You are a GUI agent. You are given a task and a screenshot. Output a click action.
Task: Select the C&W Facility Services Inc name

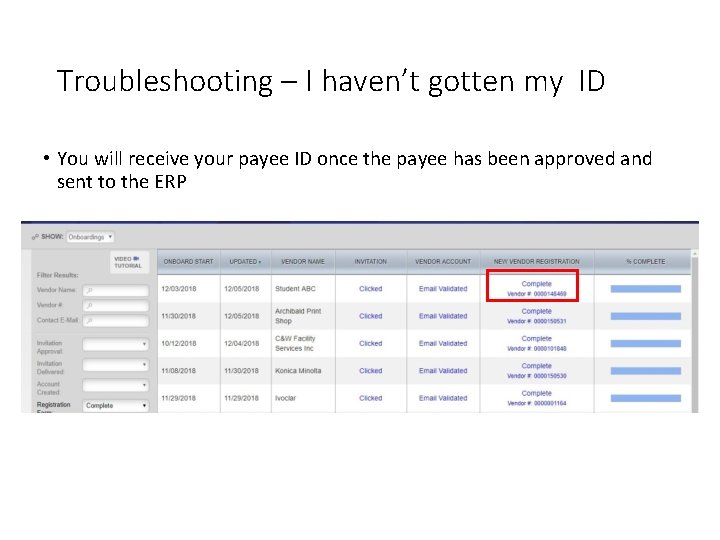295,343
